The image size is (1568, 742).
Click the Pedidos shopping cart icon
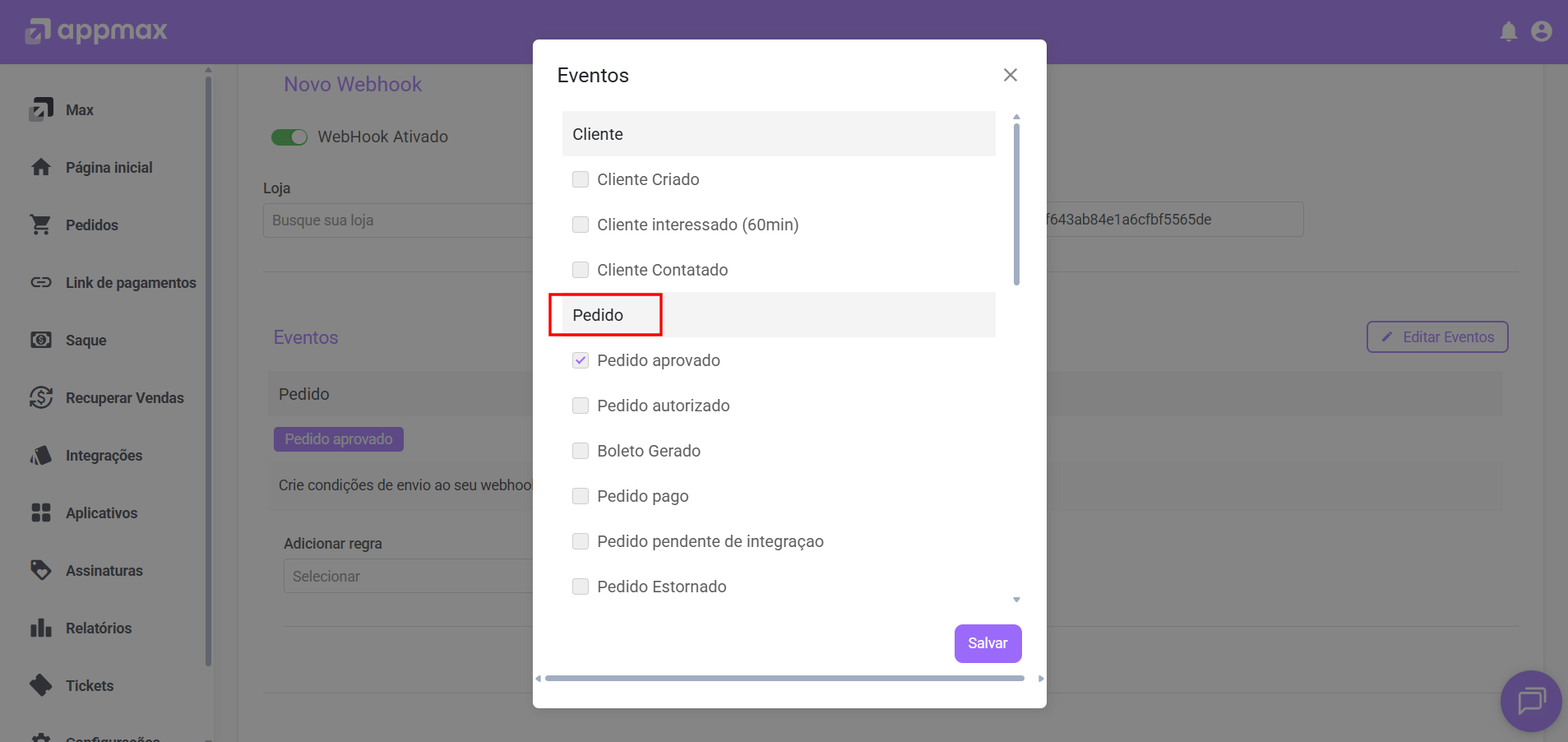pyautogui.click(x=40, y=225)
